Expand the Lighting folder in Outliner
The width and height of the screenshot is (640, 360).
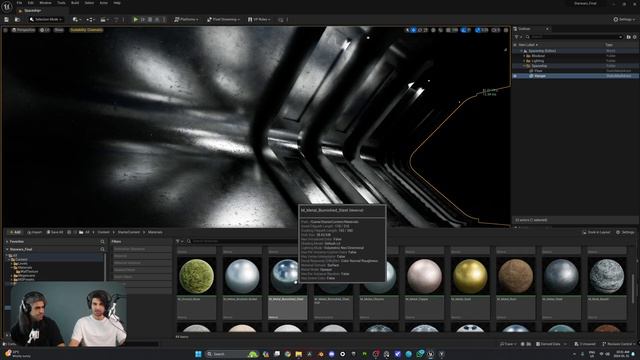[524, 61]
